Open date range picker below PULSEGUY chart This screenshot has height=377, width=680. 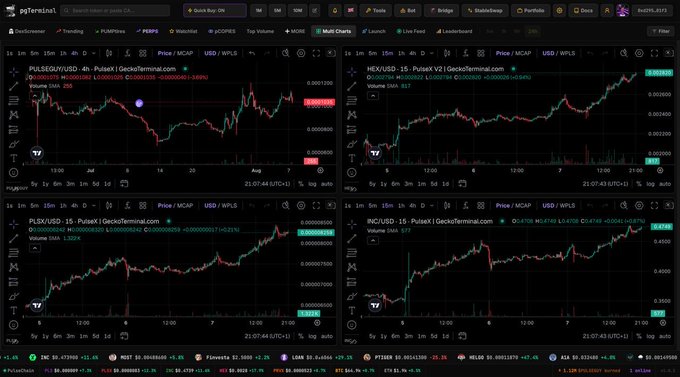click(x=124, y=184)
